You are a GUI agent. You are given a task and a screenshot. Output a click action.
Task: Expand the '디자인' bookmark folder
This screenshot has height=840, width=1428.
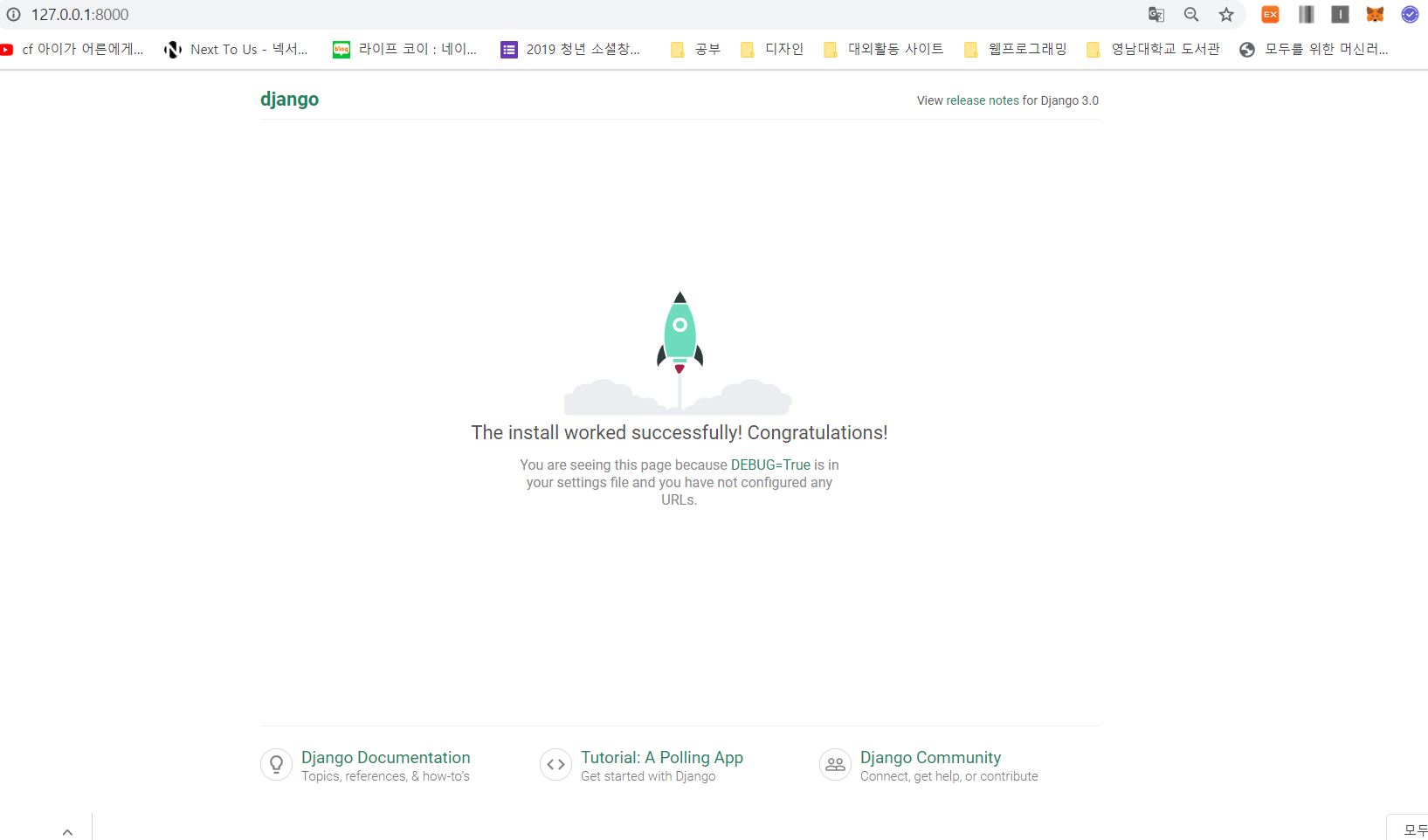772,50
